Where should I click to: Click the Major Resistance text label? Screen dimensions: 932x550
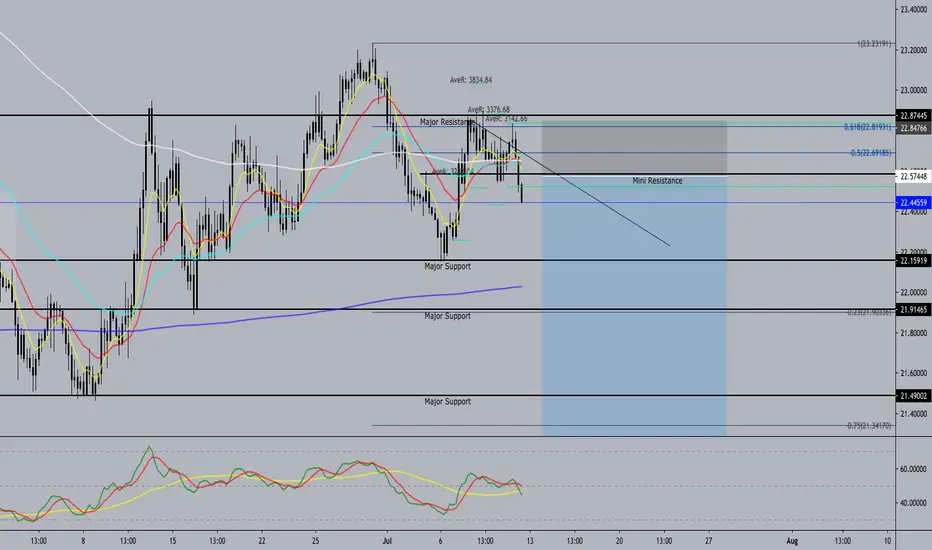click(x=447, y=122)
